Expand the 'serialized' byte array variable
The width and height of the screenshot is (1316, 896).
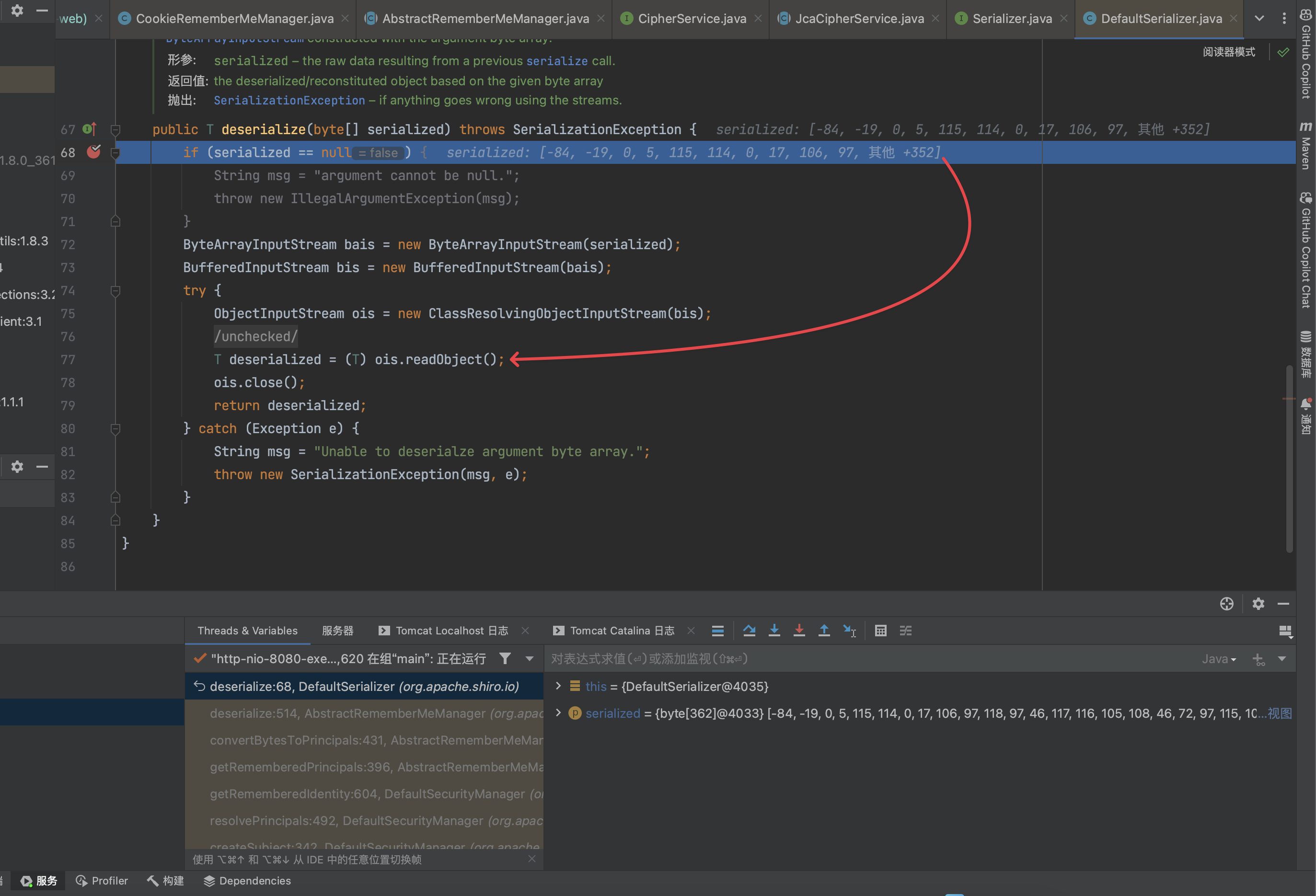point(558,712)
